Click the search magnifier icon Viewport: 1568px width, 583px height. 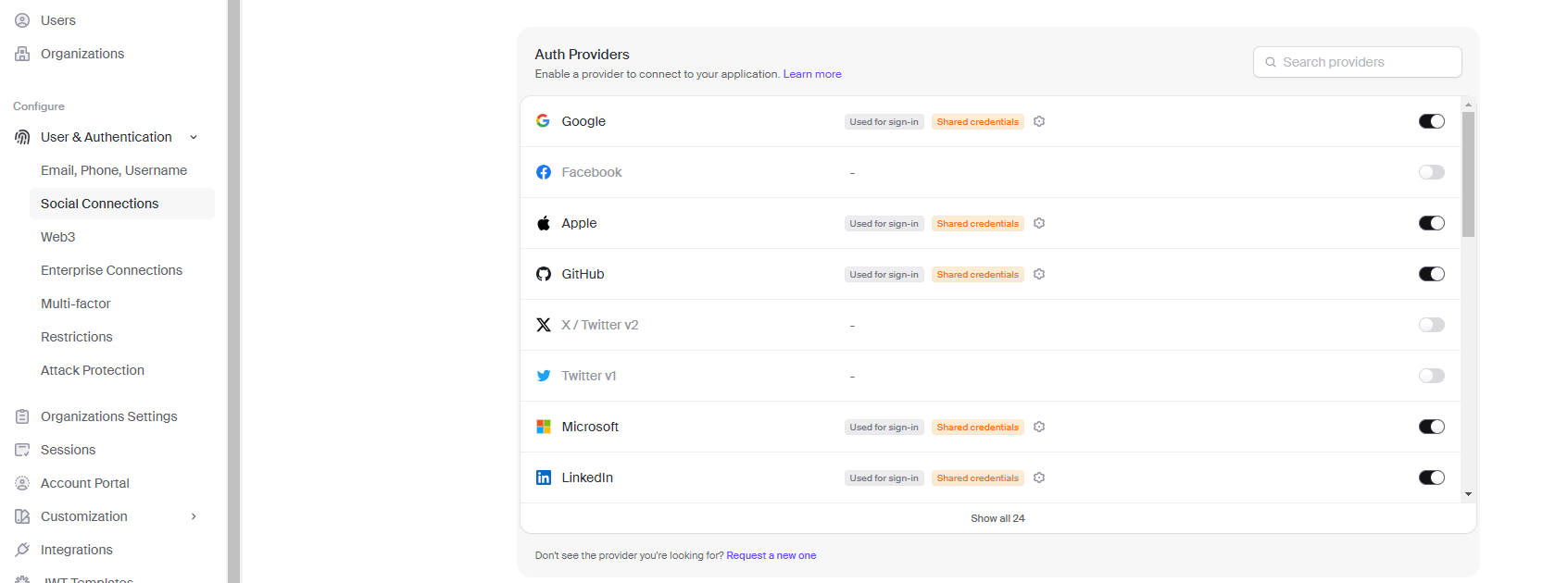click(1271, 62)
